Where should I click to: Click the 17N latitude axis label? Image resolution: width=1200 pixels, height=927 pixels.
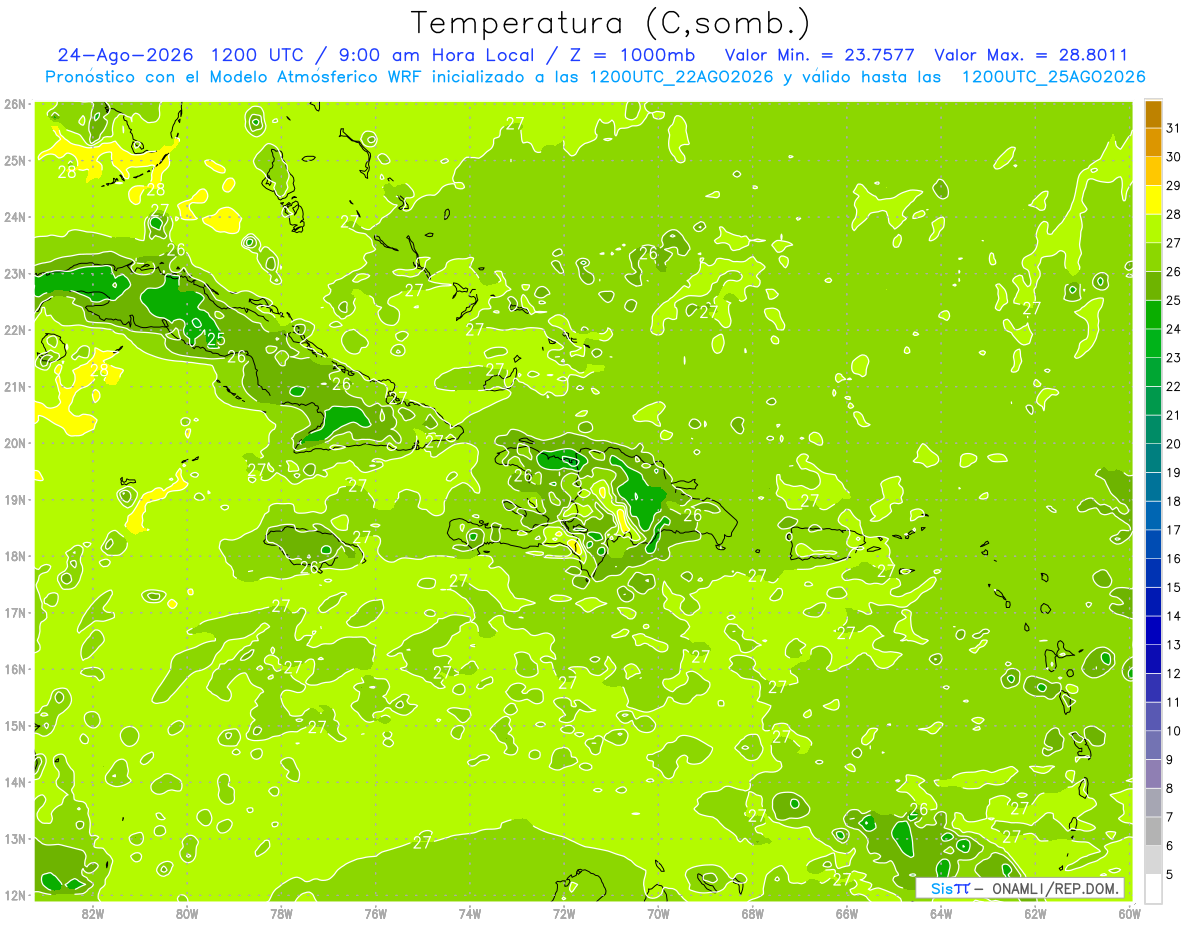[15, 612]
